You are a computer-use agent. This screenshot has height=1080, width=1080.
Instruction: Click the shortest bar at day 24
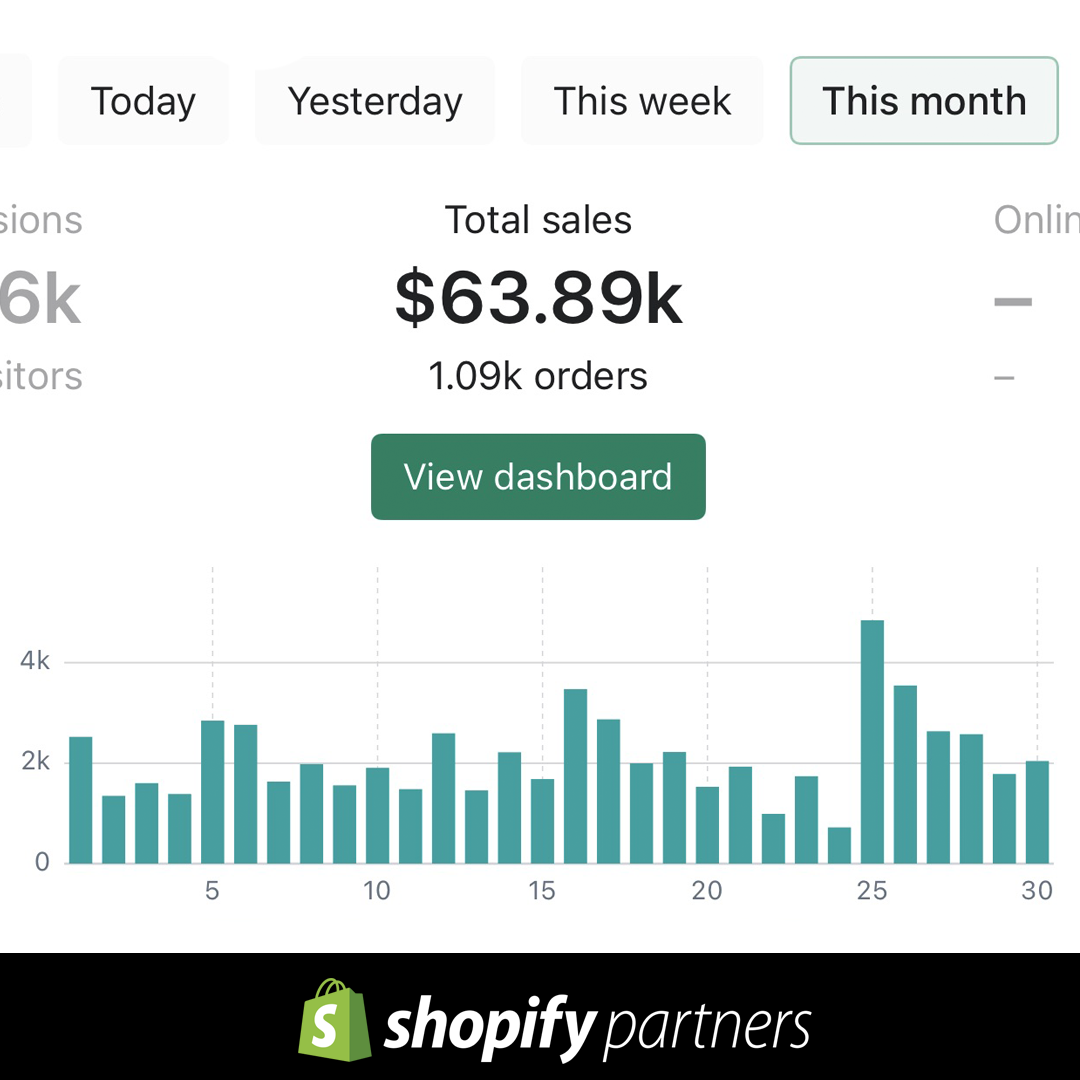[x=839, y=846]
